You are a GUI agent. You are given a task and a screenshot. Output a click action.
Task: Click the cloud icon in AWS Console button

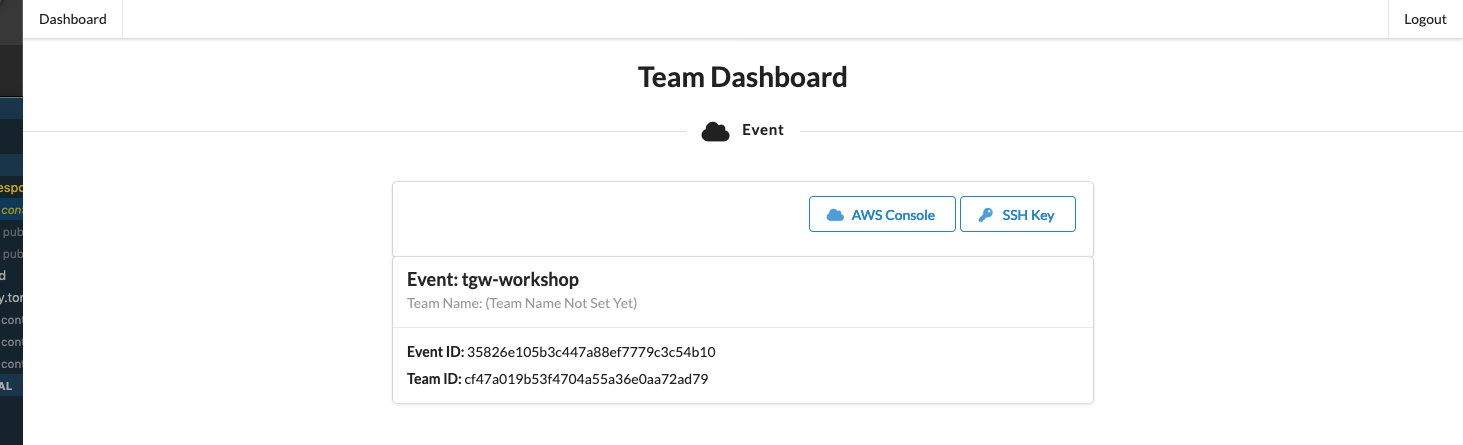tap(835, 215)
